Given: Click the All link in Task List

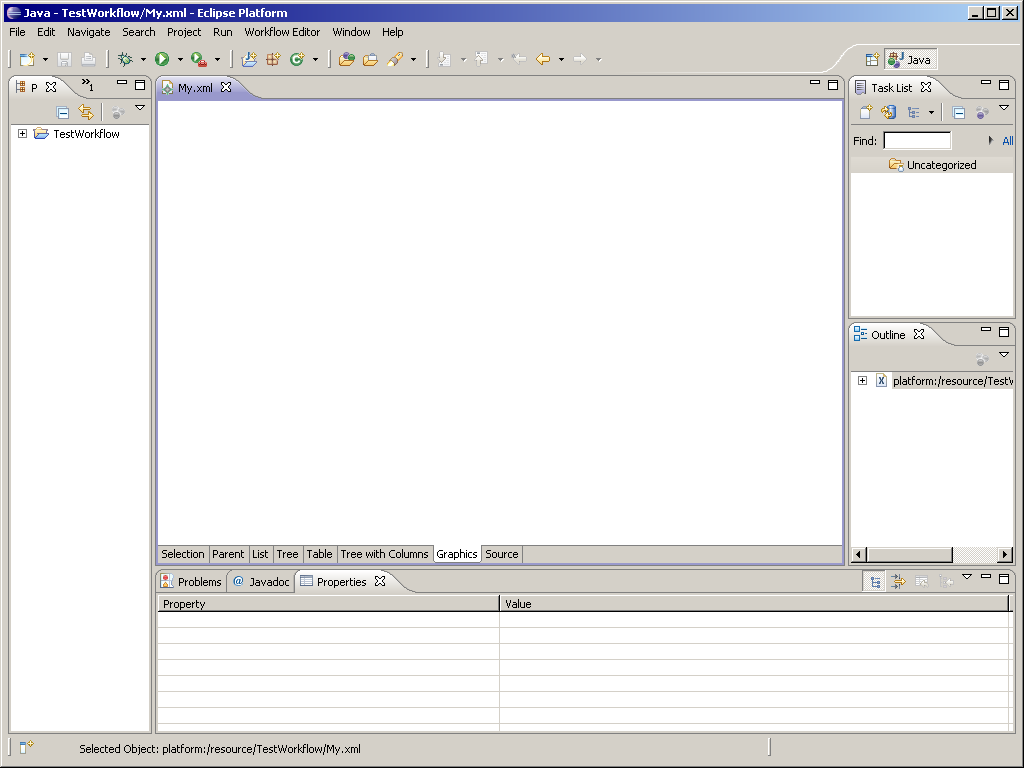Looking at the screenshot, I should pyautogui.click(x=1007, y=141).
